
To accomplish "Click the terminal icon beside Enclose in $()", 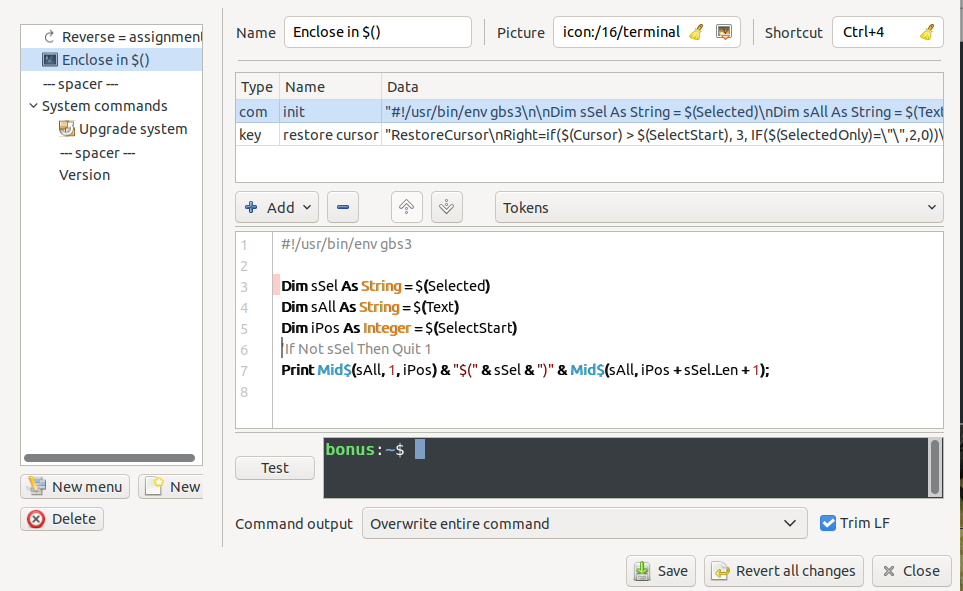I will [x=50, y=60].
